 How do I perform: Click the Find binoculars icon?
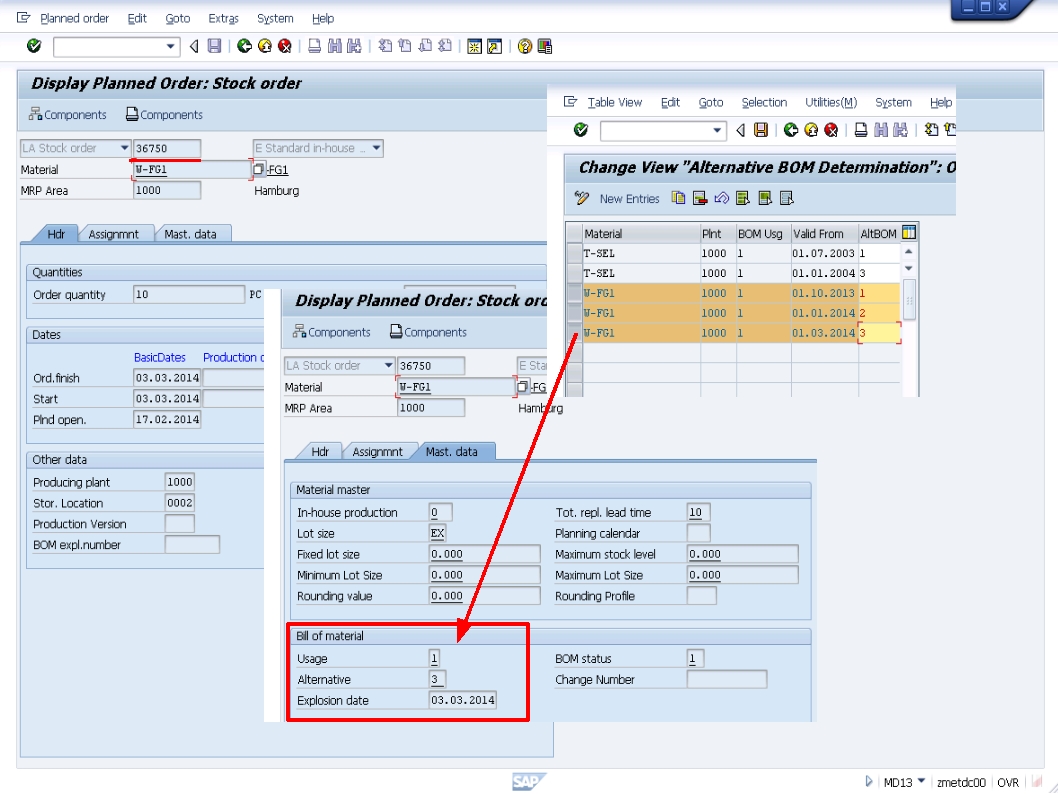[x=337, y=43]
